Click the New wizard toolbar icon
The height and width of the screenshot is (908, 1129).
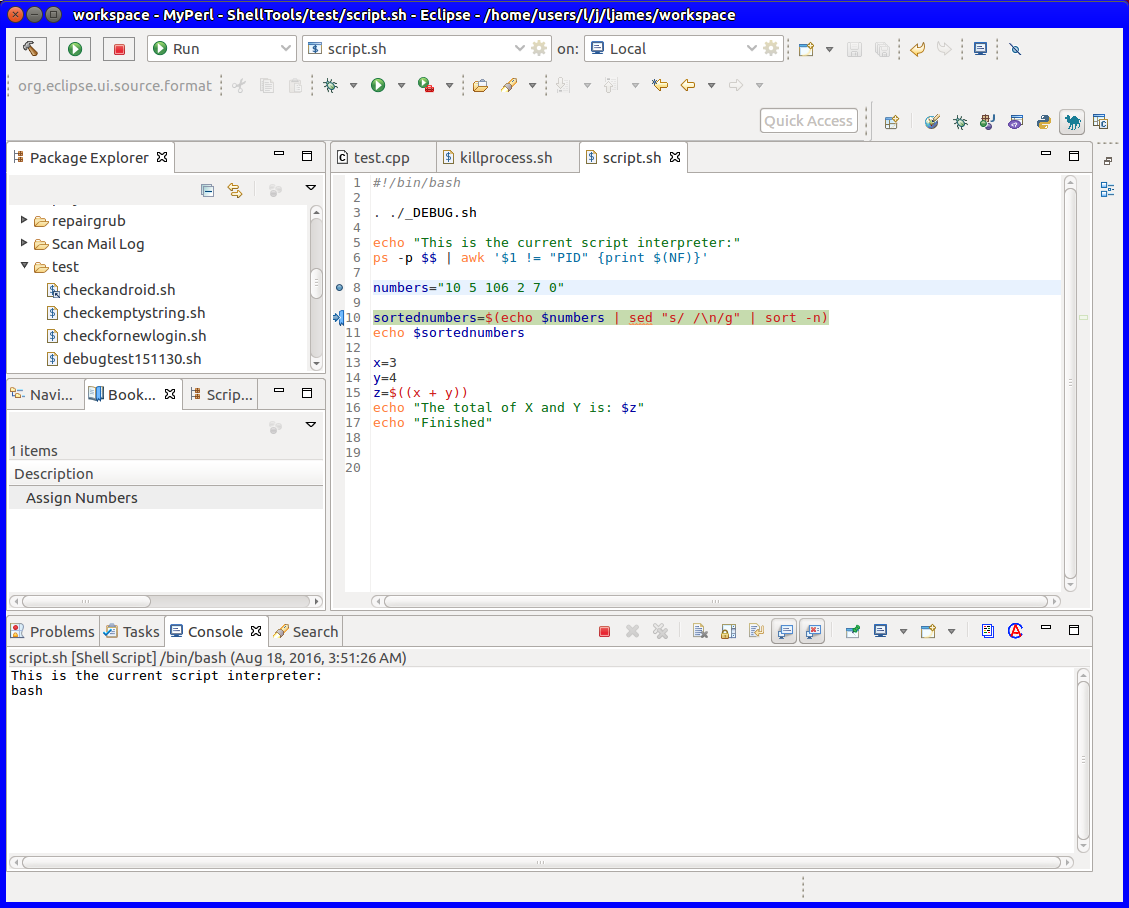coord(806,49)
